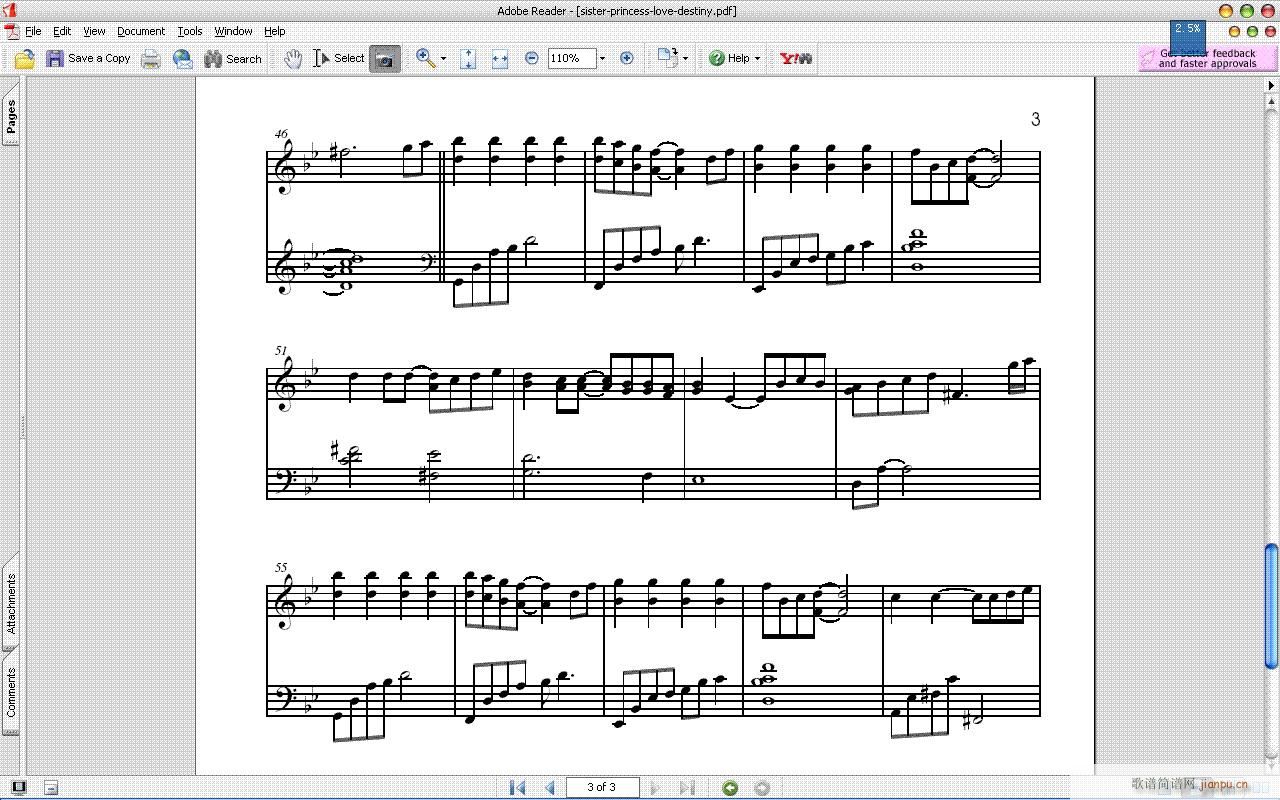The image size is (1280, 800).
Task: Go to previous page arrow
Action: [550, 787]
